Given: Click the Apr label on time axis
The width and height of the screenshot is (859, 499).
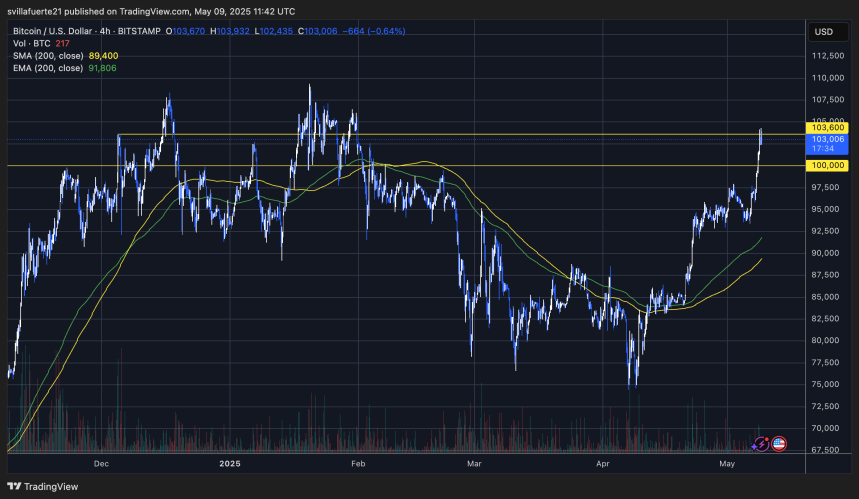Looking at the screenshot, I should [603, 463].
